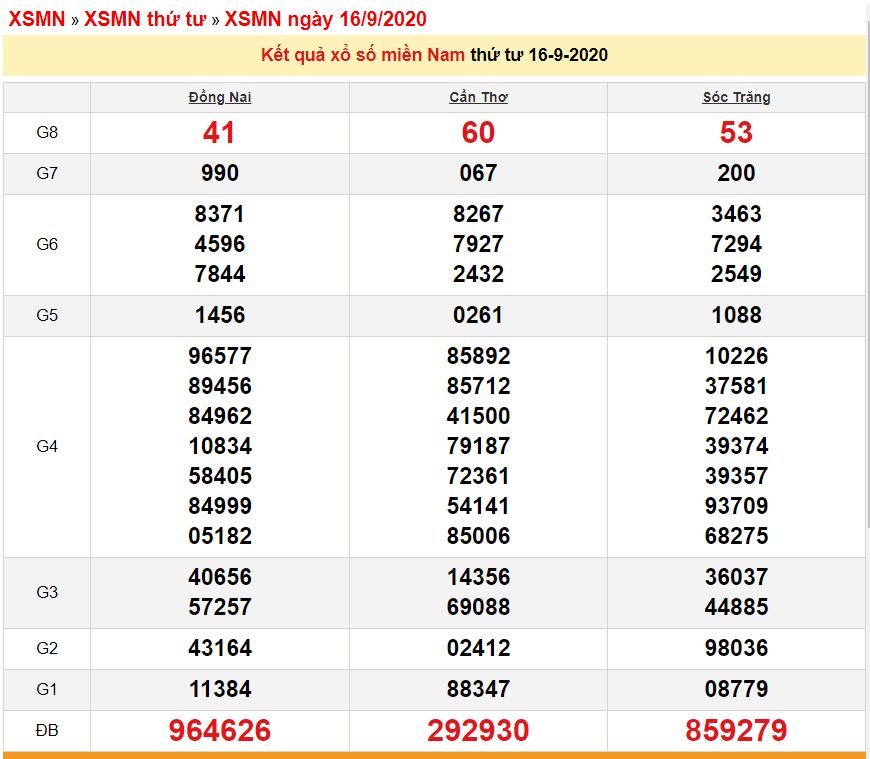870x759 pixels.
Task: Select XSMN ngày 16/9/2020 breadcrumb
Action: (325, 19)
